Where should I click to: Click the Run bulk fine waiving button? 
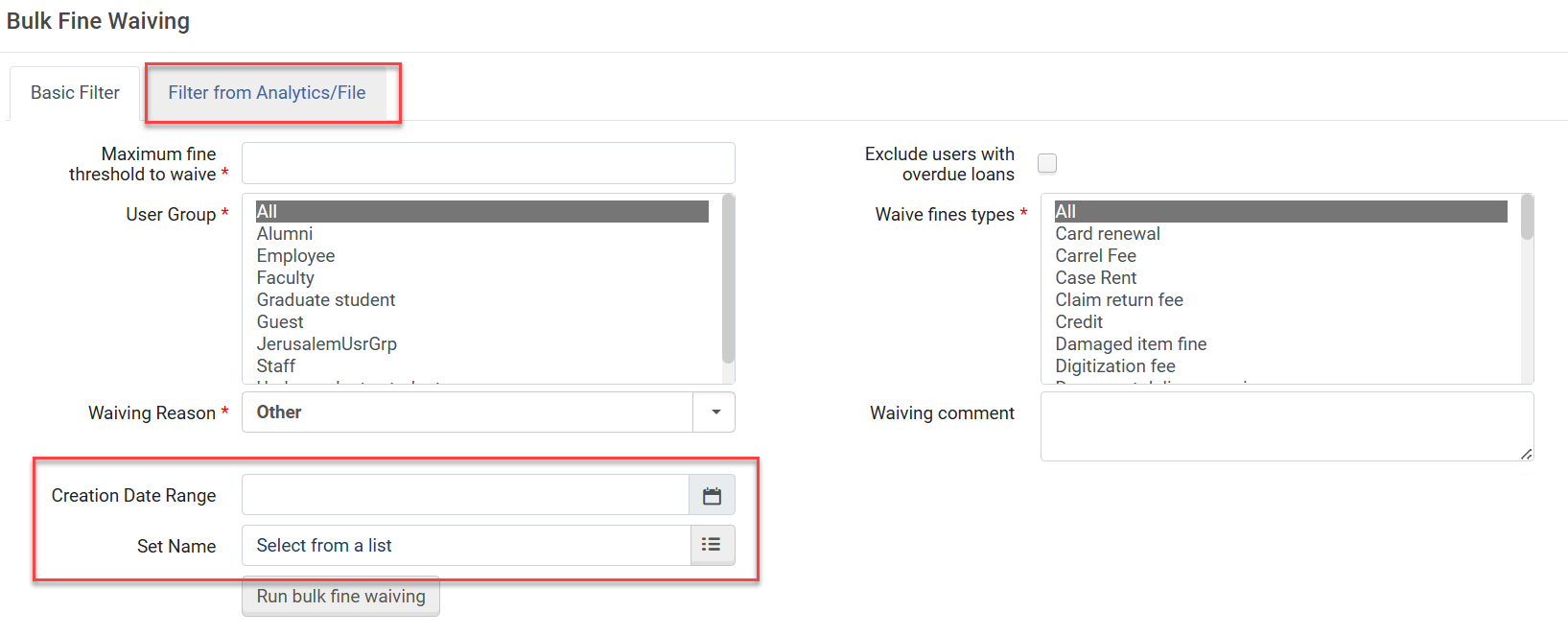(x=340, y=596)
